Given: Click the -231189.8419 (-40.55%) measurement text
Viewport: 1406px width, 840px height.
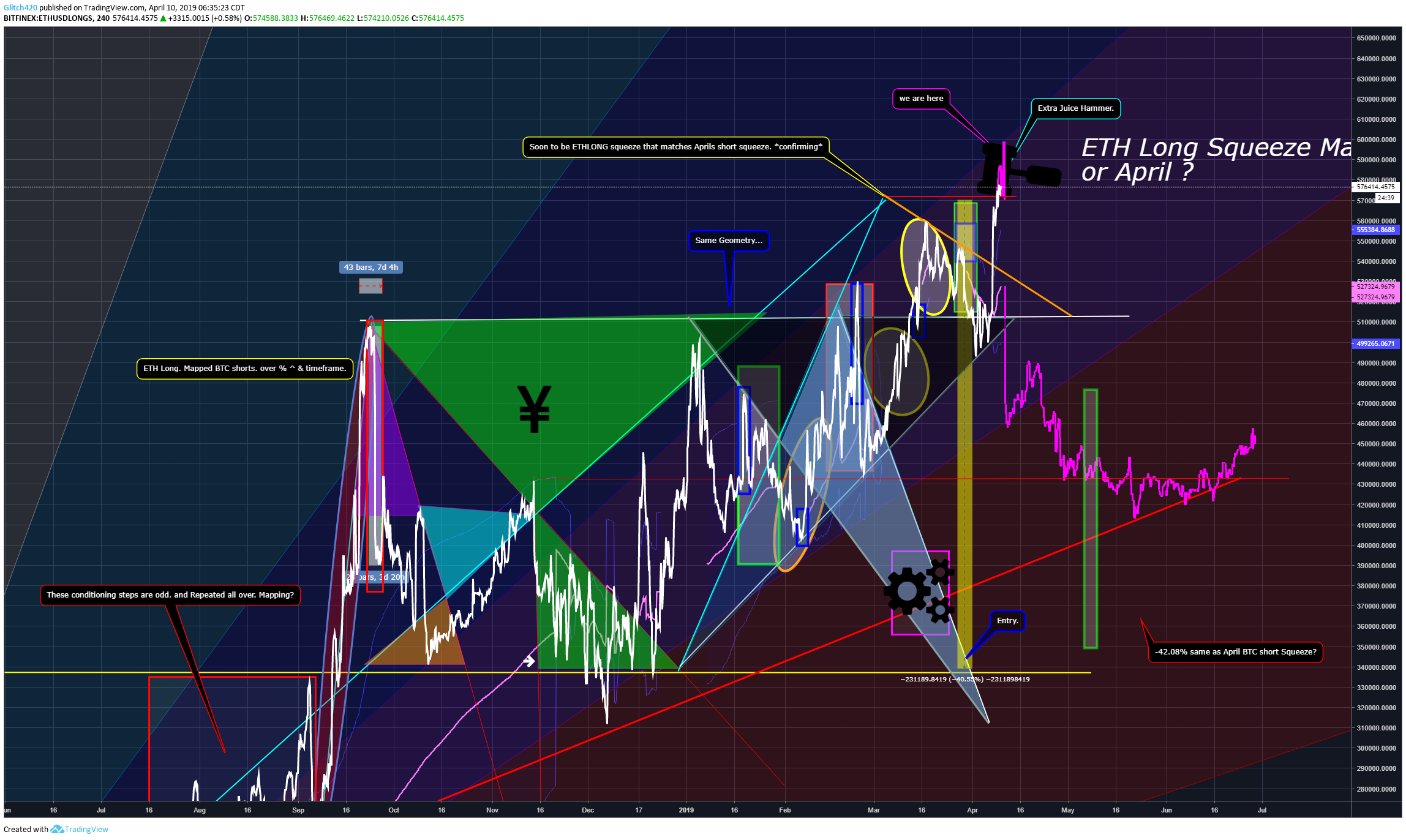Looking at the screenshot, I should pyautogui.click(x=964, y=680).
